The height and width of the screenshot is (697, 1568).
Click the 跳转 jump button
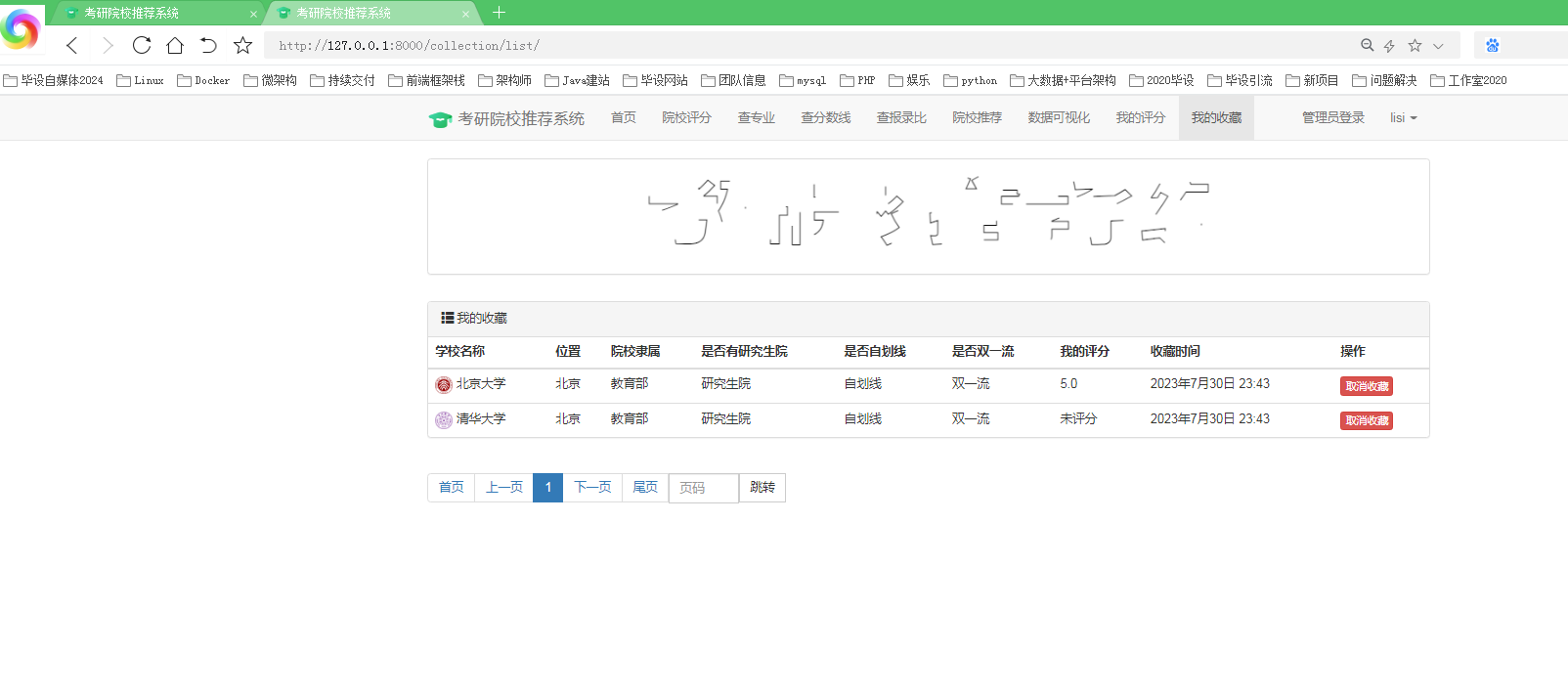pos(762,488)
